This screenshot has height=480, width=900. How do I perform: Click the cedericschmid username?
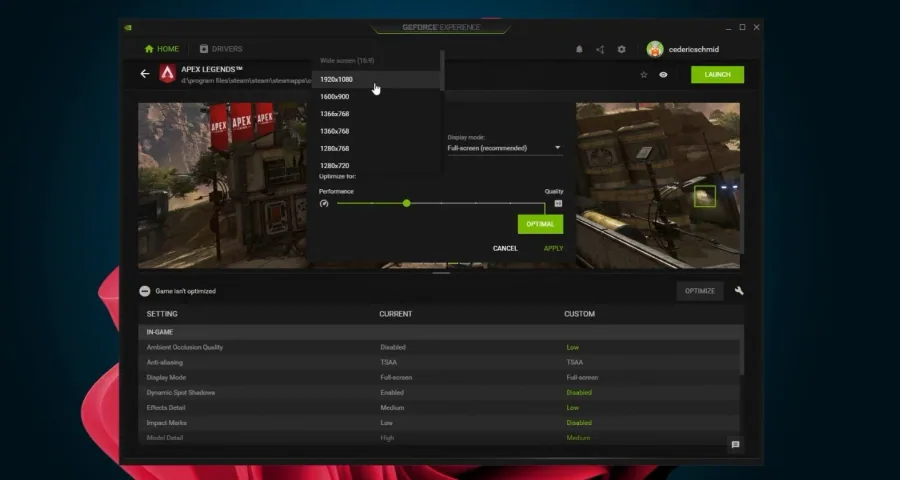(693, 49)
